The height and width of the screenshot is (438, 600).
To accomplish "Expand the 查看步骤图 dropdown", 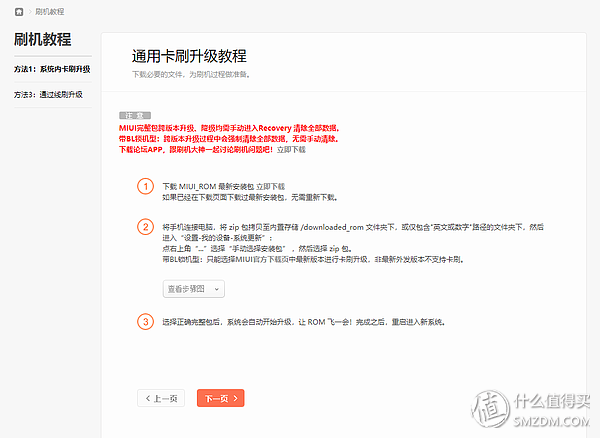I will pyautogui.click(x=194, y=289).
